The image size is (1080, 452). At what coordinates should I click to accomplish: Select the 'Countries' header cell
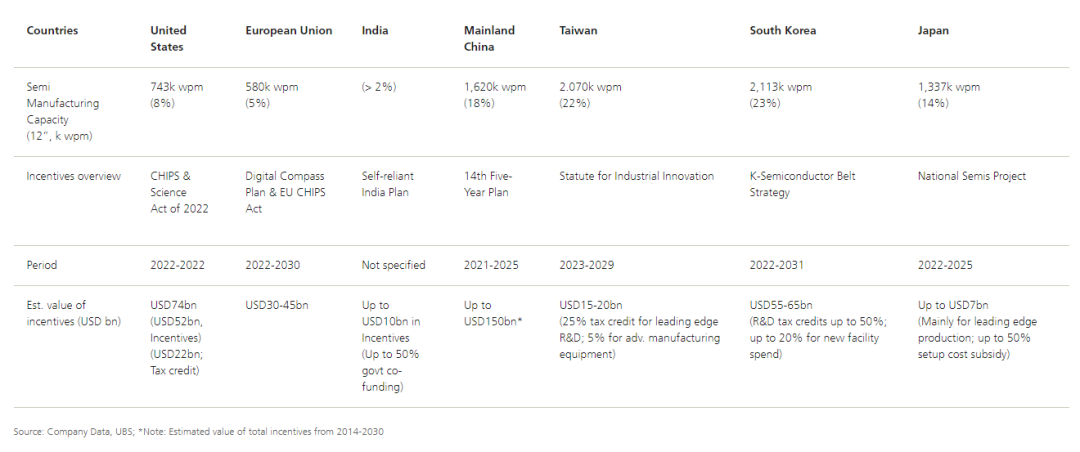pyautogui.click(x=52, y=30)
